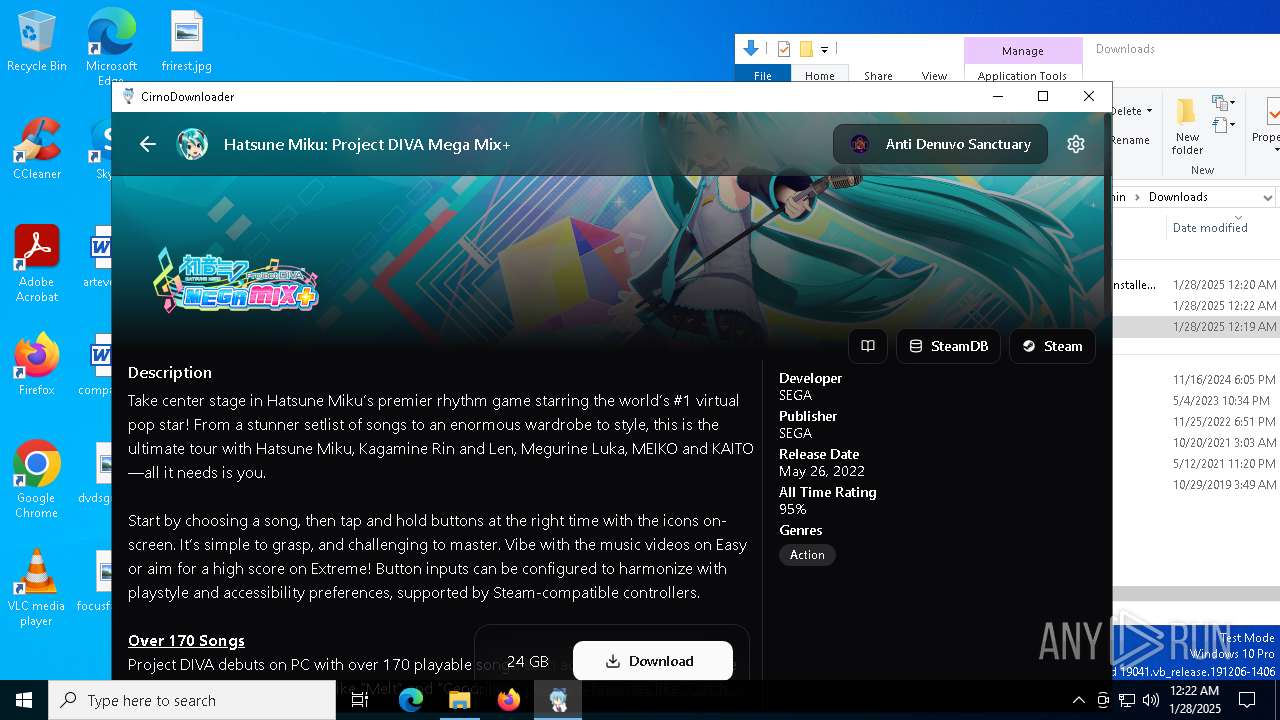Image resolution: width=1280 pixels, height=720 pixels.
Task: Go back using the arrow in CirnoDownloader
Action: click(x=148, y=144)
